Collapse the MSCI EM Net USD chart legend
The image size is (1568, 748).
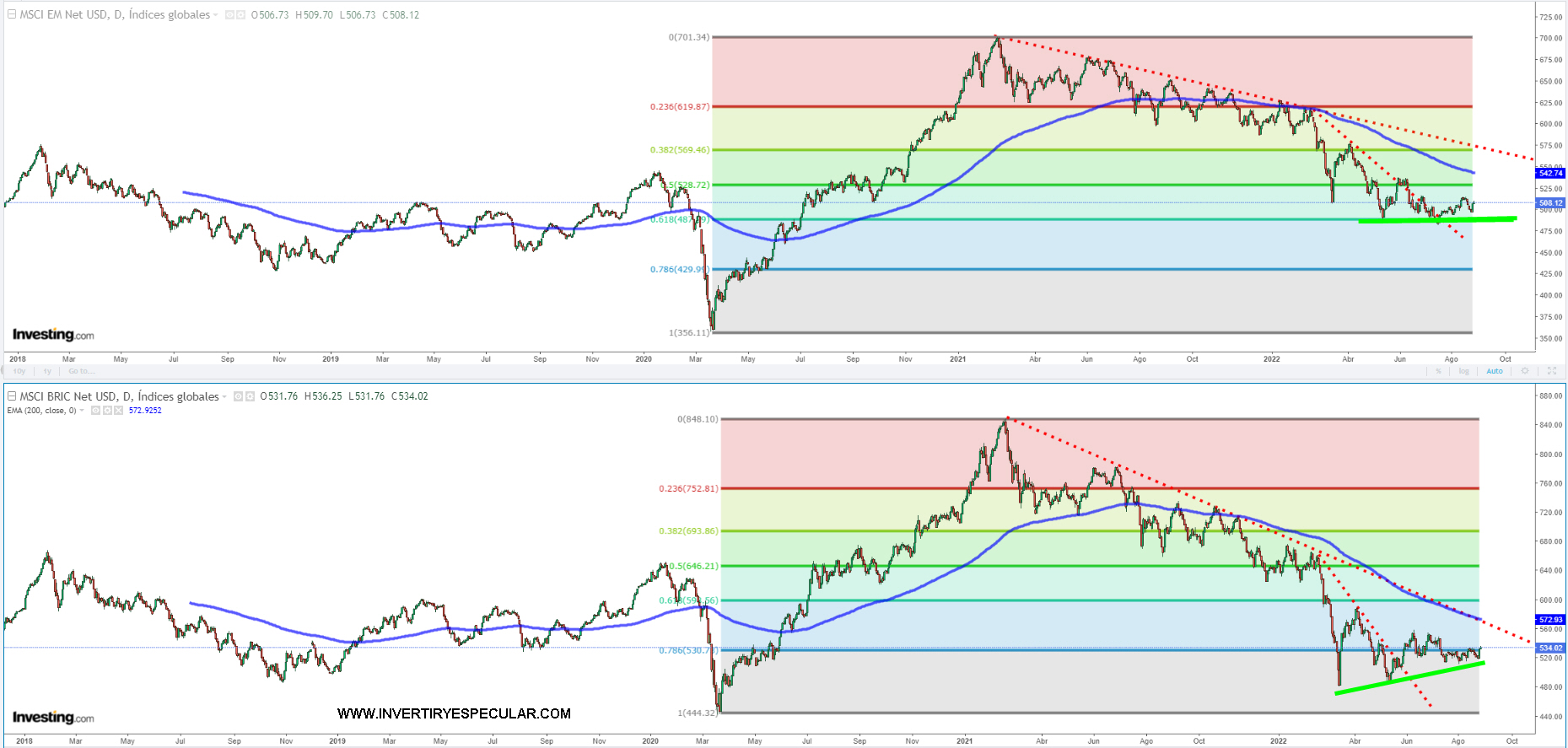(12, 14)
